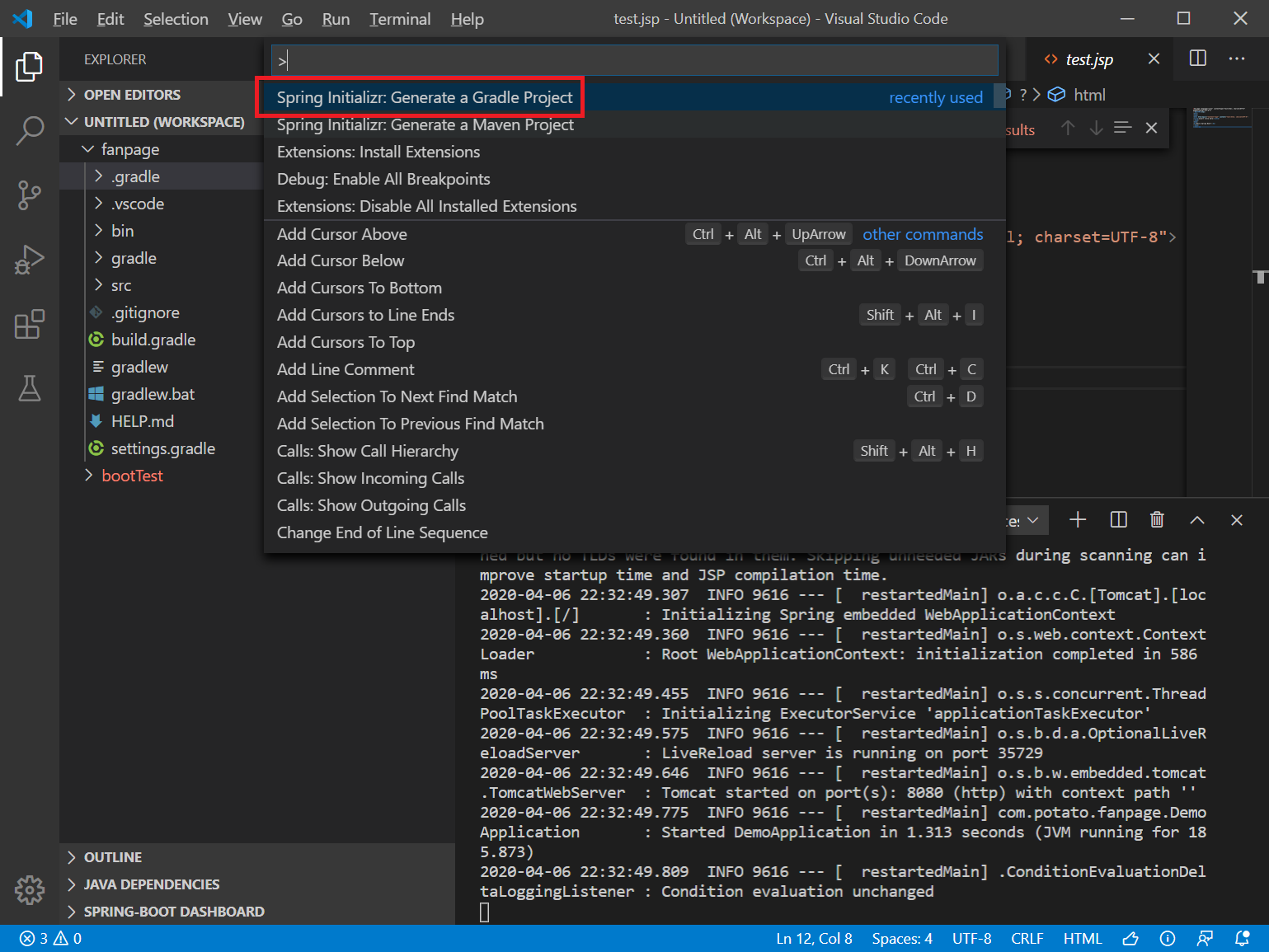This screenshot has width=1269, height=952.
Task: Show errors and warnings count in status bar
Action: tap(51, 938)
